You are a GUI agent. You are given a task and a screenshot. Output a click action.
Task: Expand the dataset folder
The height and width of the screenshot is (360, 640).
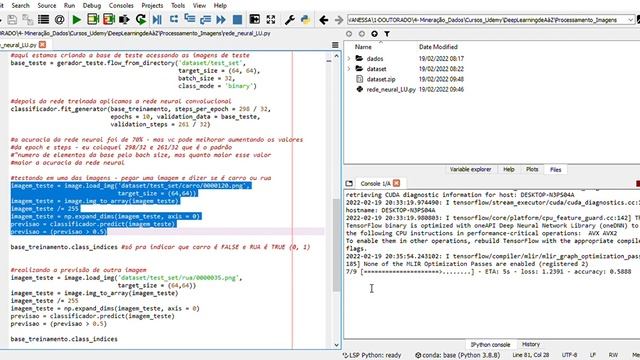(349, 69)
